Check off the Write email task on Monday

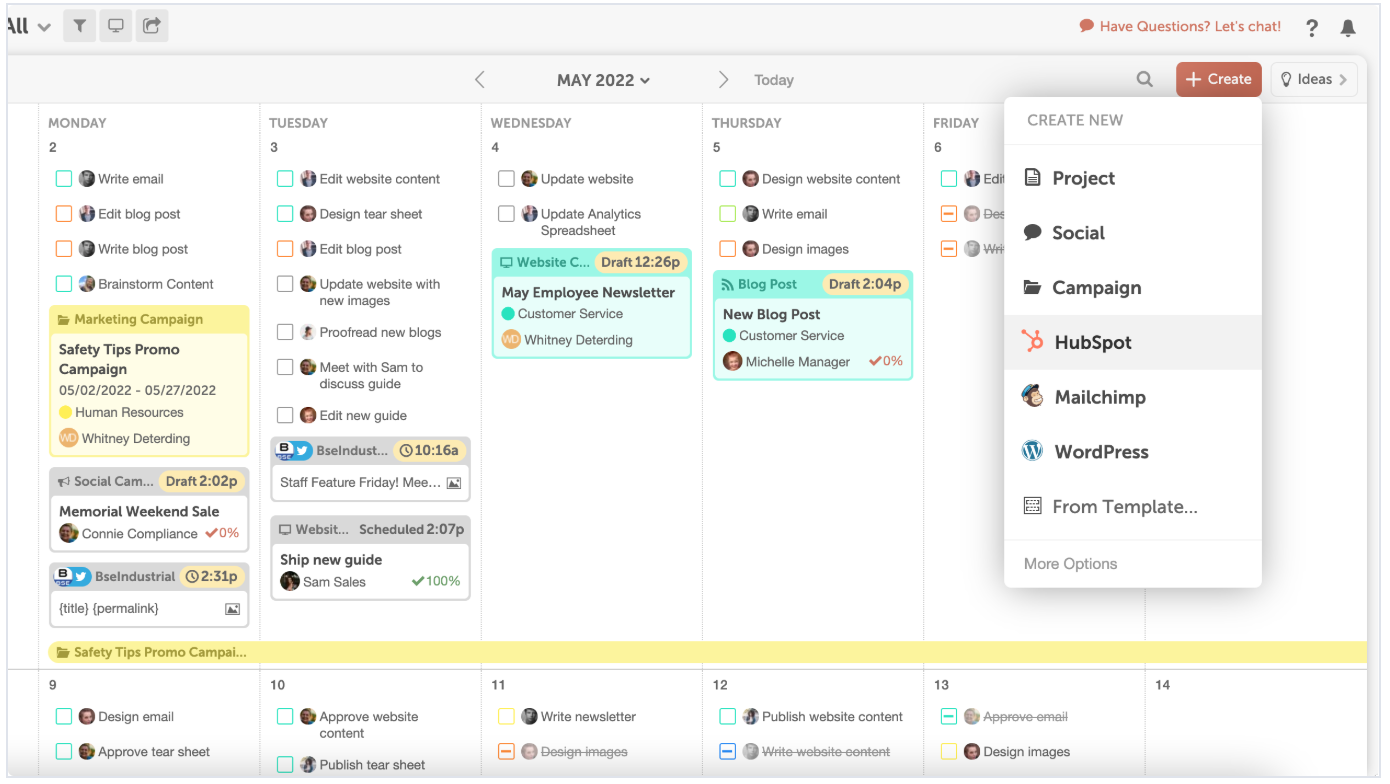point(64,178)
